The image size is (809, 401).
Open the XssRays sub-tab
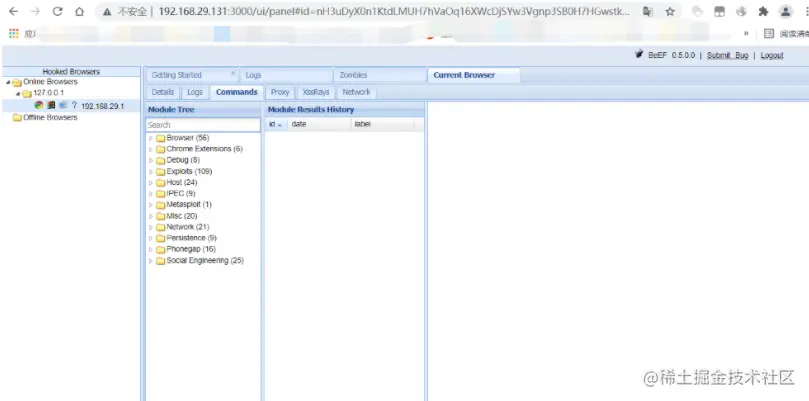click(316, 92)
